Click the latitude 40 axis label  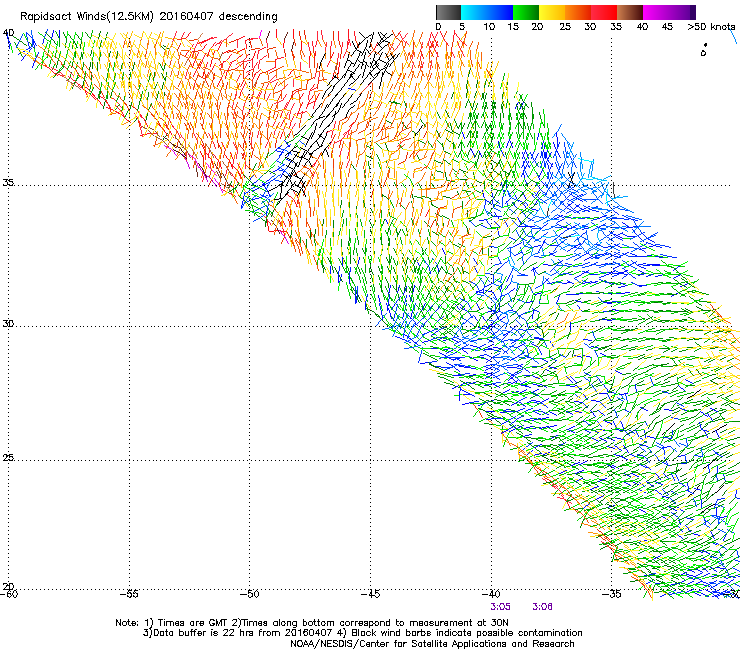point(8,33)
